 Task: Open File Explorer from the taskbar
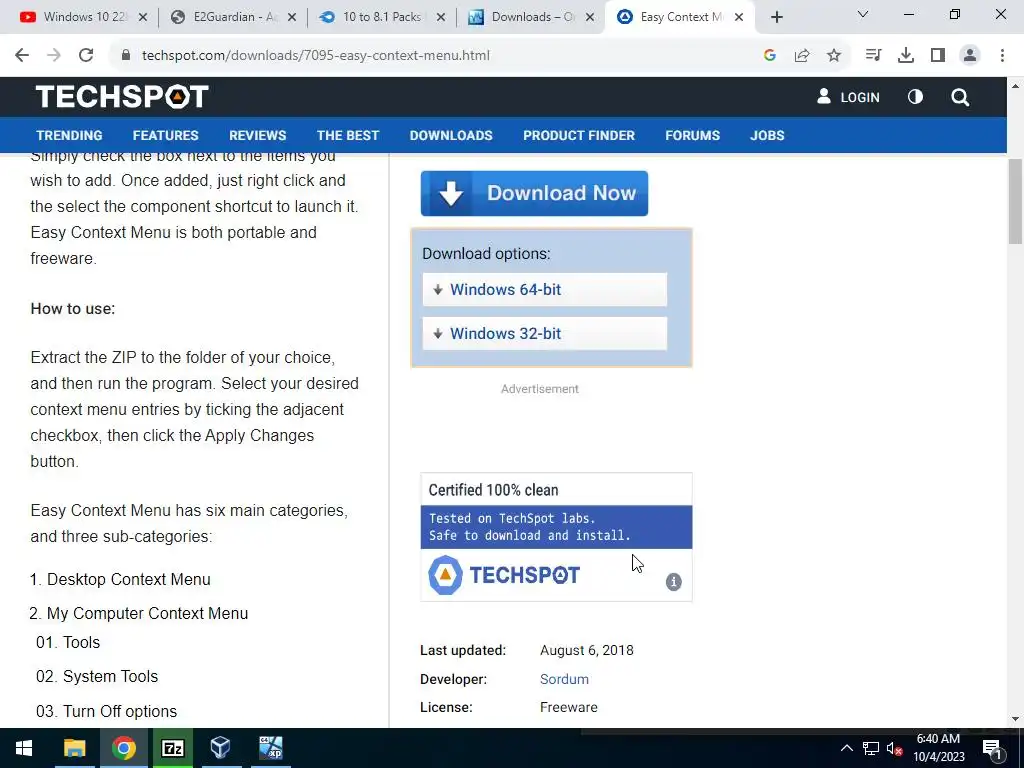pos(74,748)
